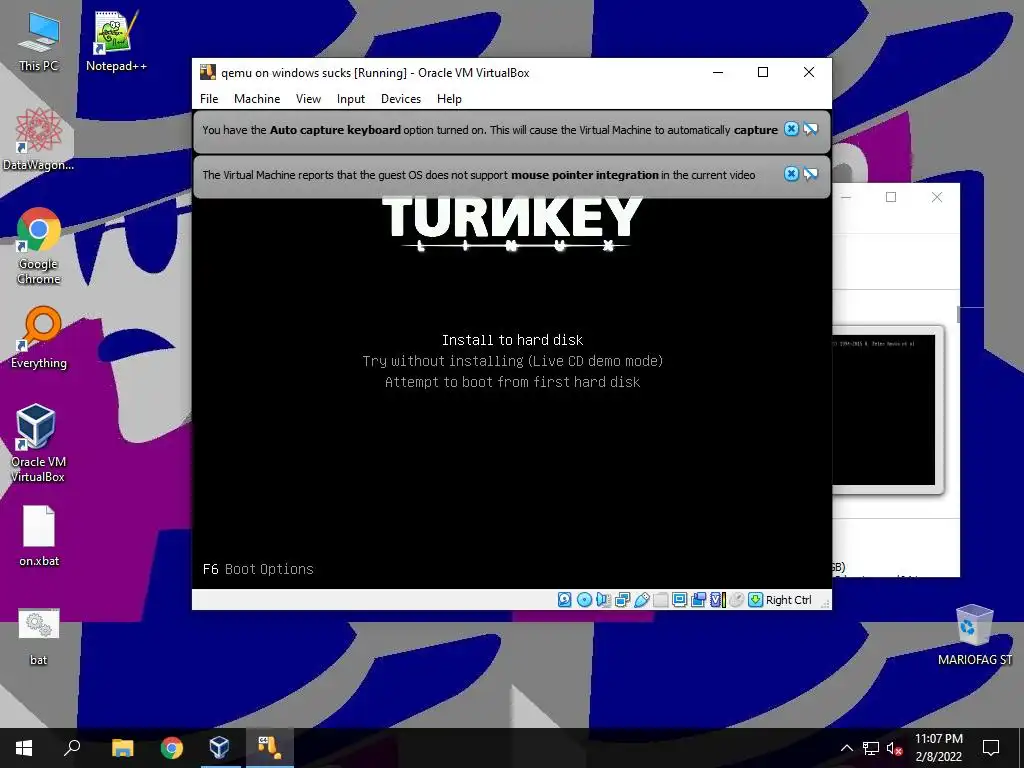Select DataWagon desktop shortcut

point(39,140)
